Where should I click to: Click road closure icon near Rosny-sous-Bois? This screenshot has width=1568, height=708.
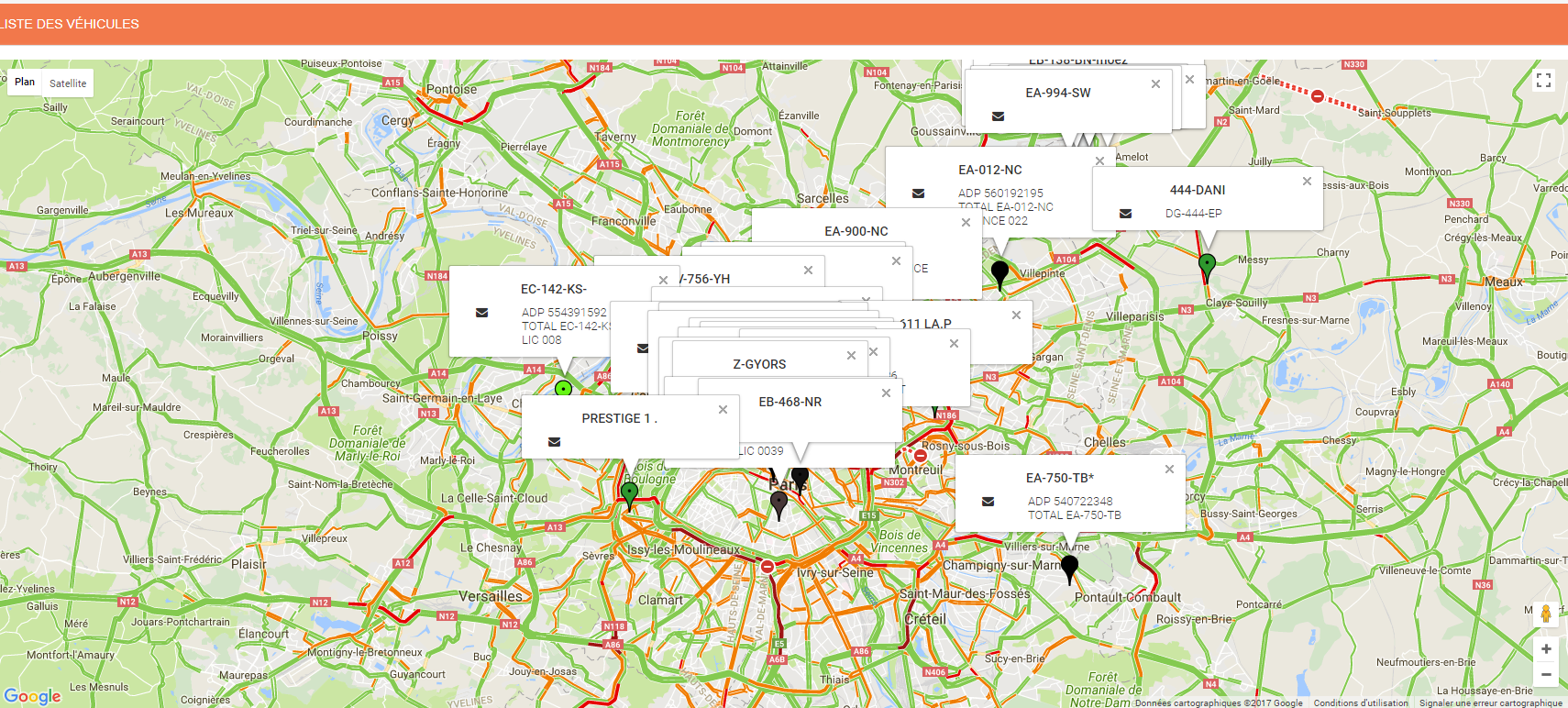pyautogui.click(x=921, y=456)
